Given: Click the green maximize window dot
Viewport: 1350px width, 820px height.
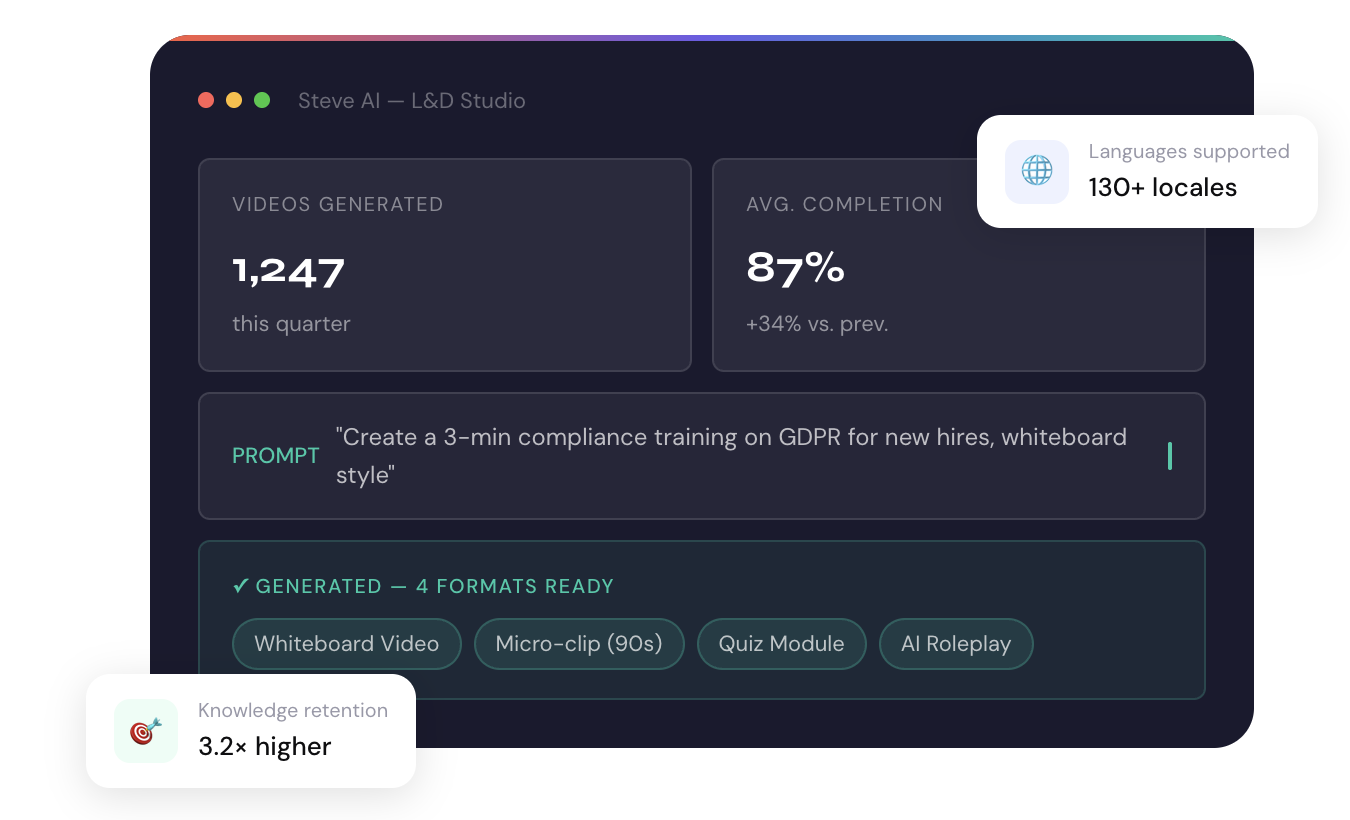Looking at the screenshot, I should (x=262, y=100).
